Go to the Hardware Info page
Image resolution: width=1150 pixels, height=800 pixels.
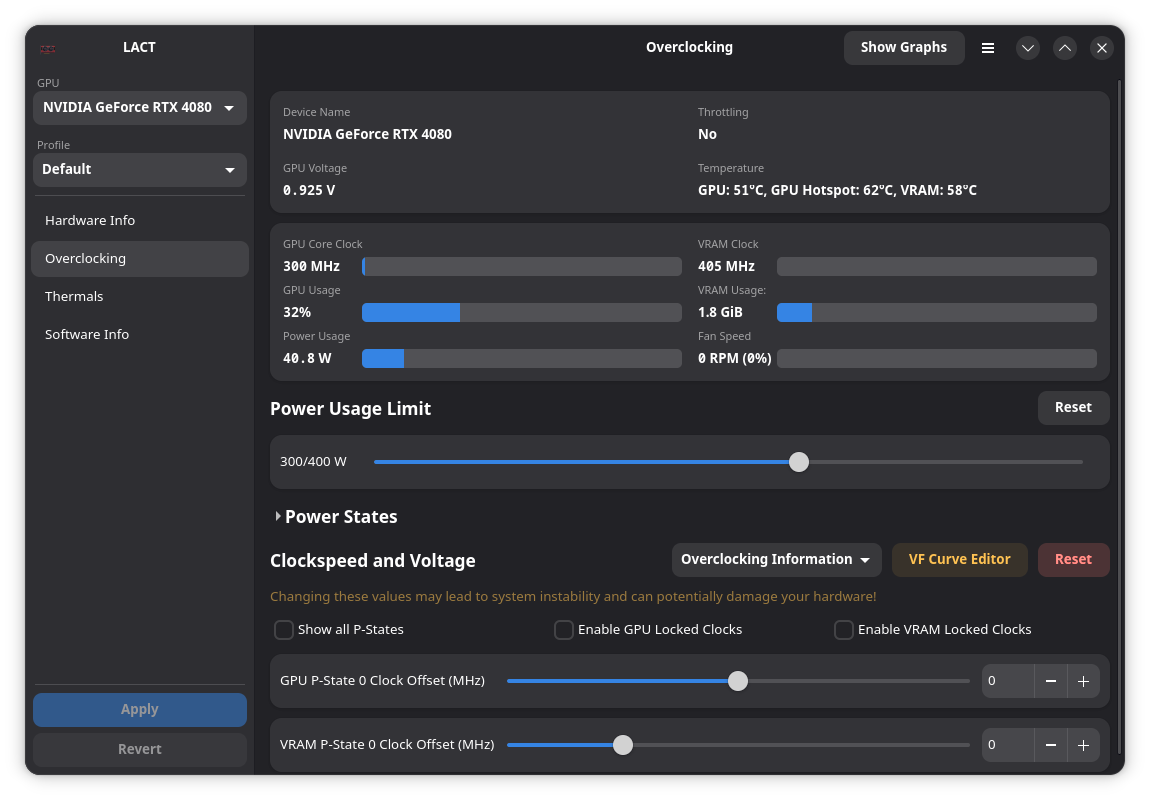[x=90, y=220]
